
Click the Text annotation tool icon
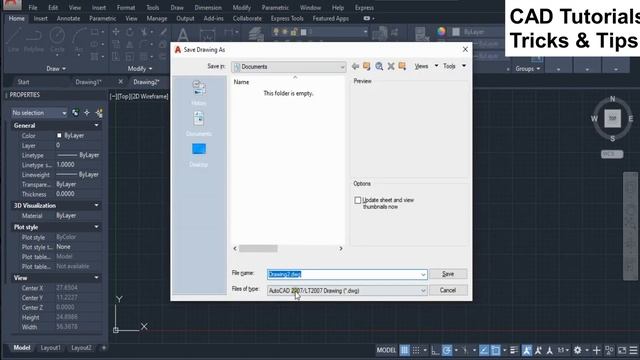coord(183,35)
